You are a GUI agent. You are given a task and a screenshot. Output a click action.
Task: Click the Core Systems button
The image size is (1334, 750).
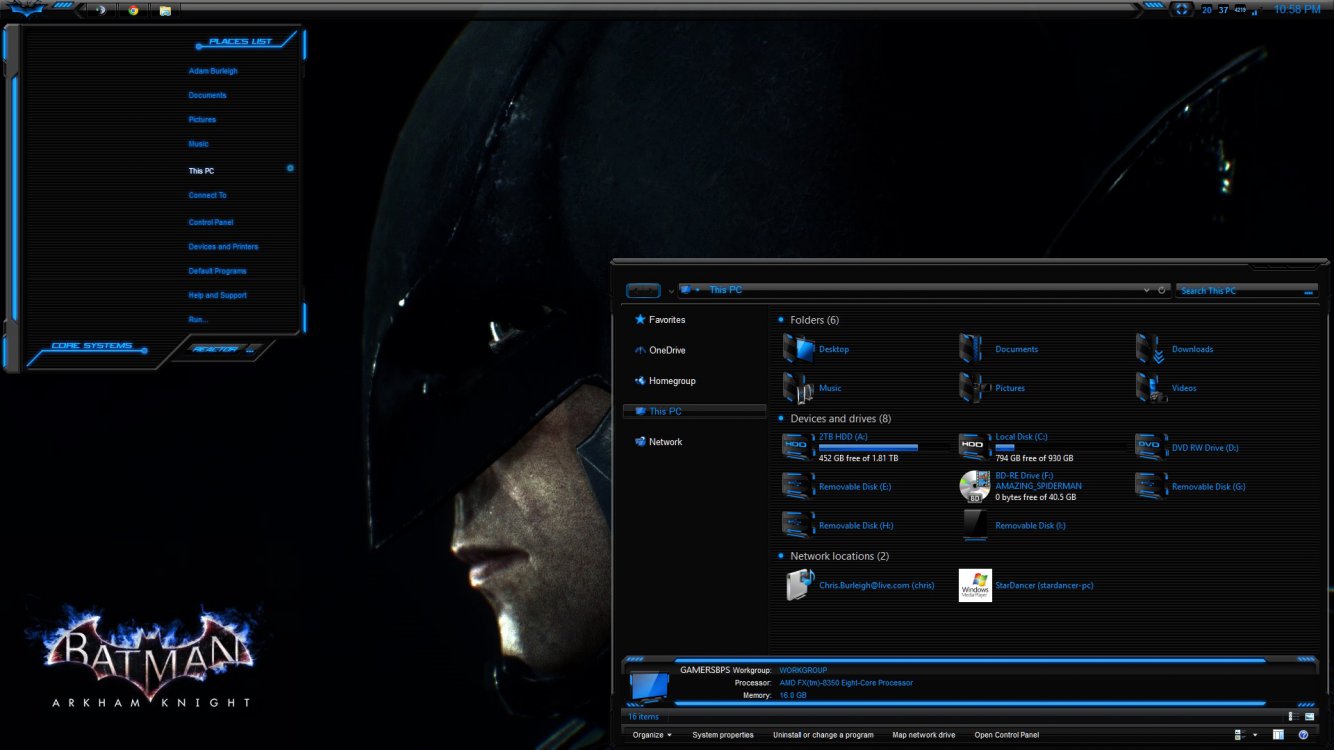[x=92, y=346]
